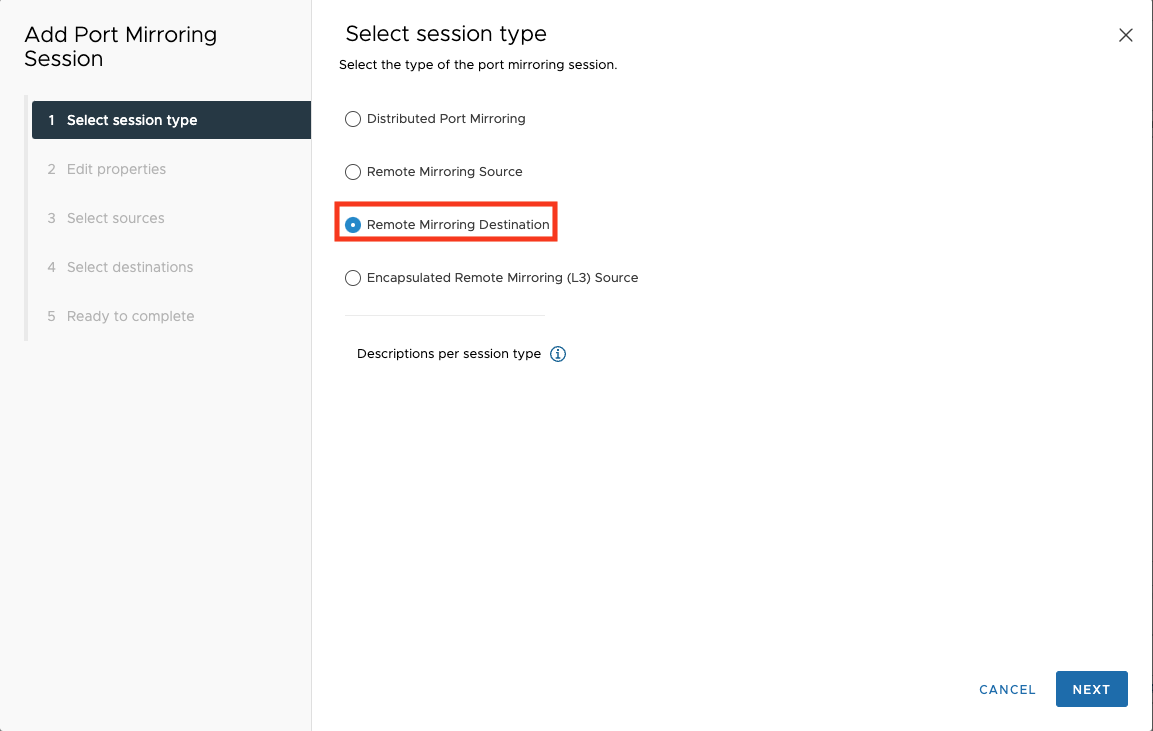Close the Add Port Mirroring Session wizard
The width and height of the screenshot is (1153, 731).
pyautogui.click(x=1125, y=34)
